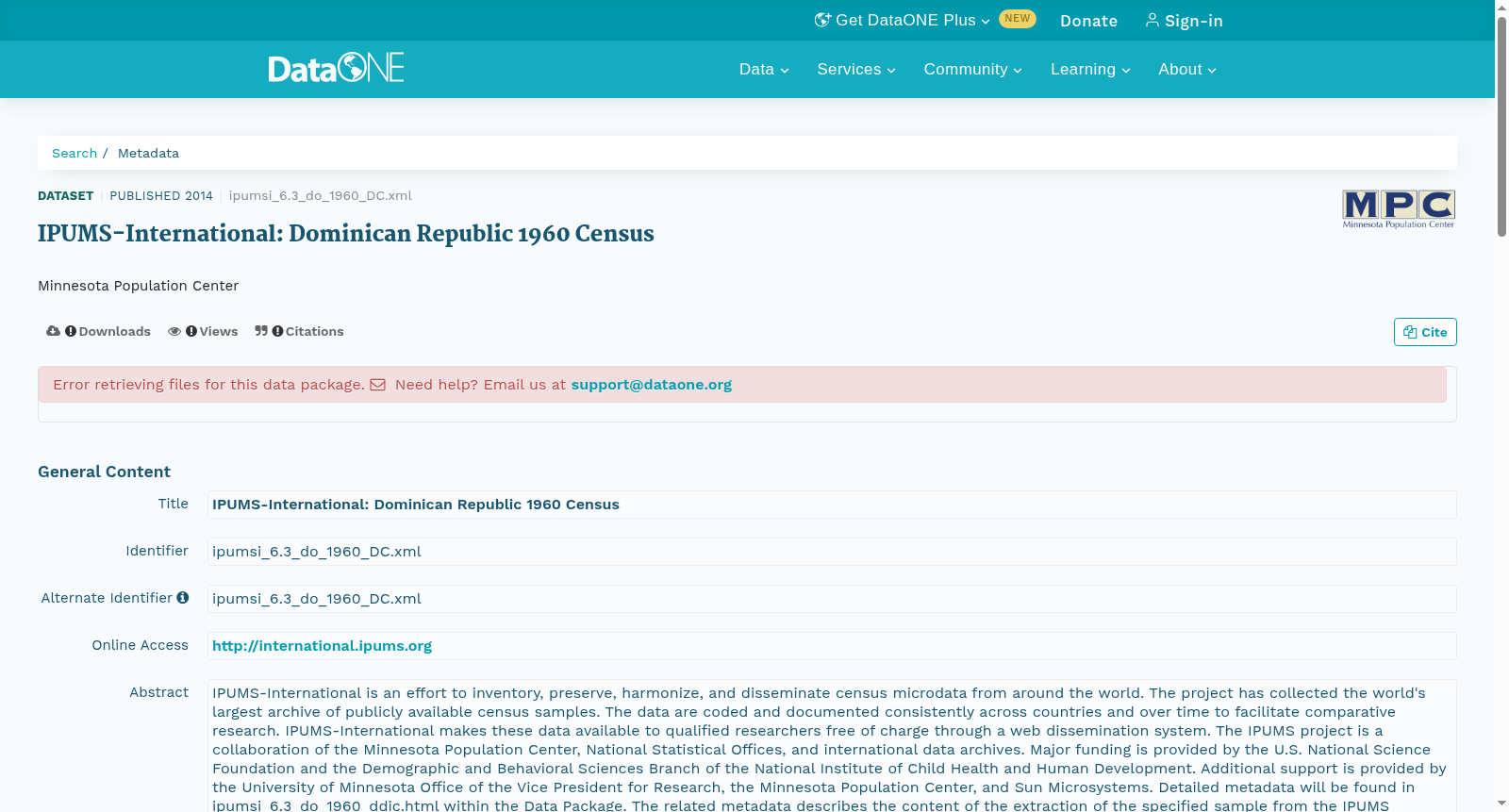The image size is (1509, 812).
Task: Click the DATASET label
Action: 65,196
